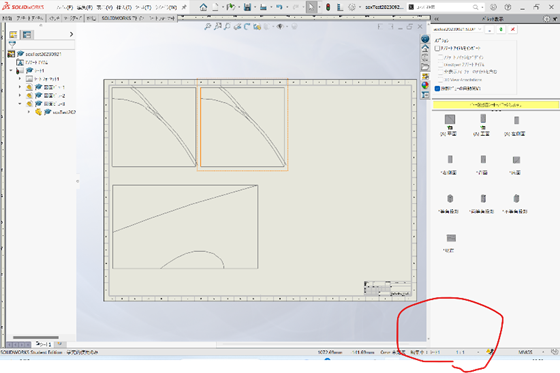
Task: Collapse Drawing View 3 node
Action: tap(20, 104)
